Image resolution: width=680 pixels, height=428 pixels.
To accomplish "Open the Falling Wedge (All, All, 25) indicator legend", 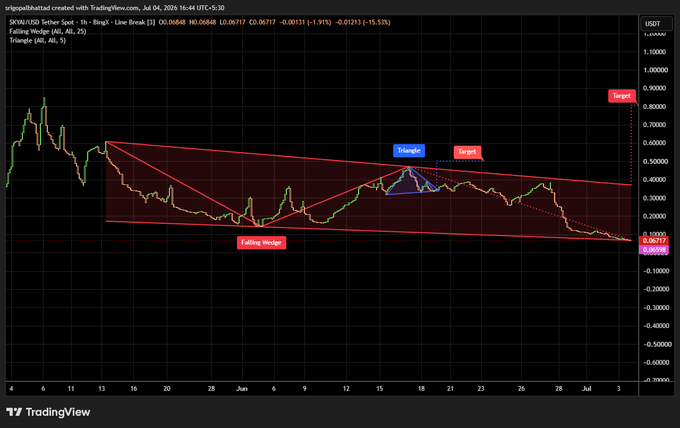I will tap(48, 31).
